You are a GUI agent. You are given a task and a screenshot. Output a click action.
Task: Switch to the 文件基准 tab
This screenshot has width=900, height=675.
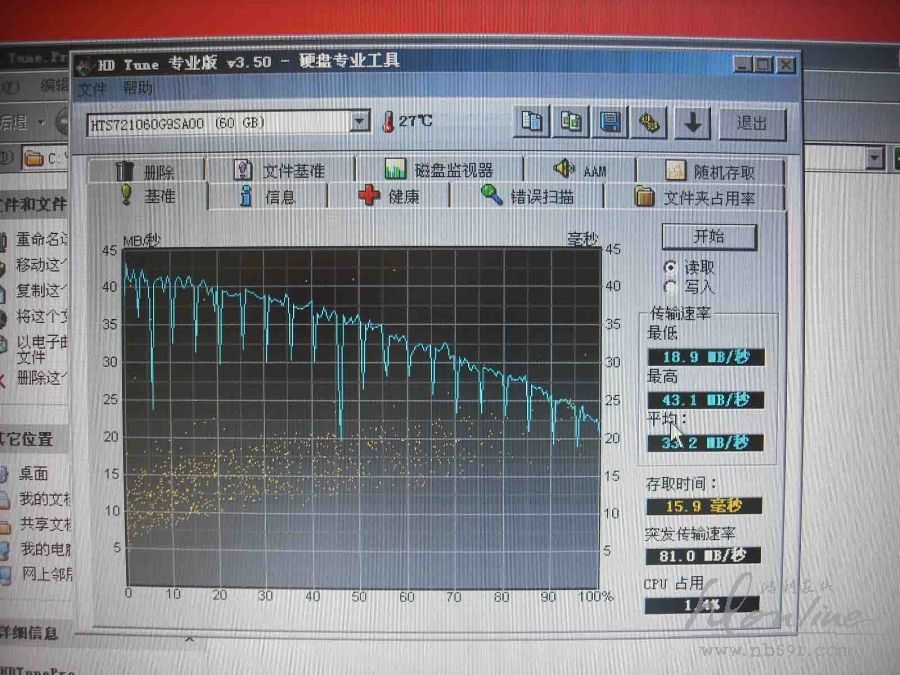(281, 170)
